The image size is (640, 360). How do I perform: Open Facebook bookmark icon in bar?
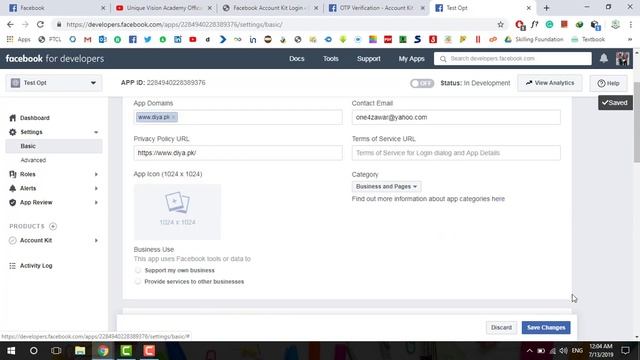[x=133, y=40]
